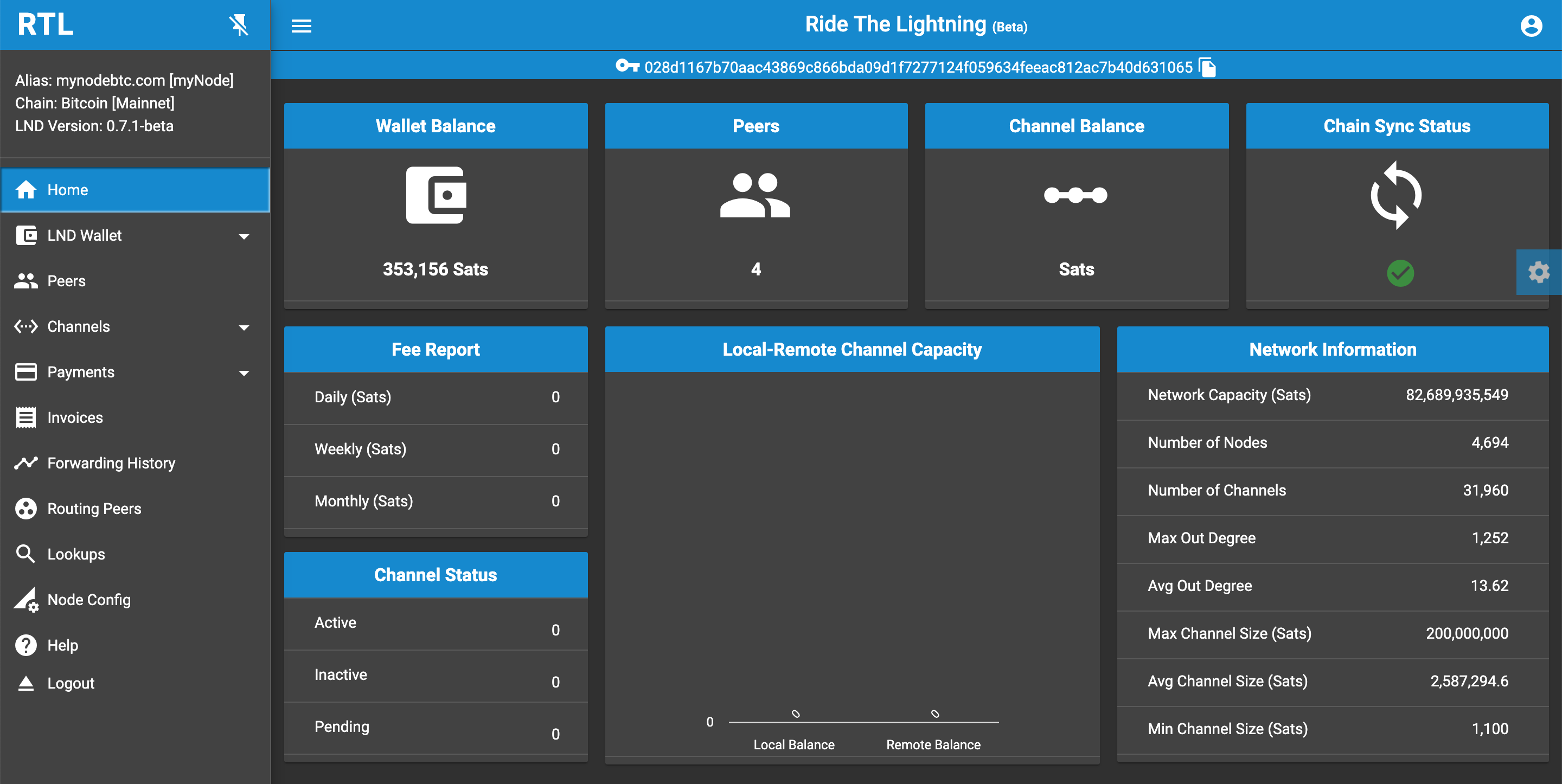Click the Peers sidebar icon
The height and width of the screenshot is (784, 1562).
click(25, 281)
